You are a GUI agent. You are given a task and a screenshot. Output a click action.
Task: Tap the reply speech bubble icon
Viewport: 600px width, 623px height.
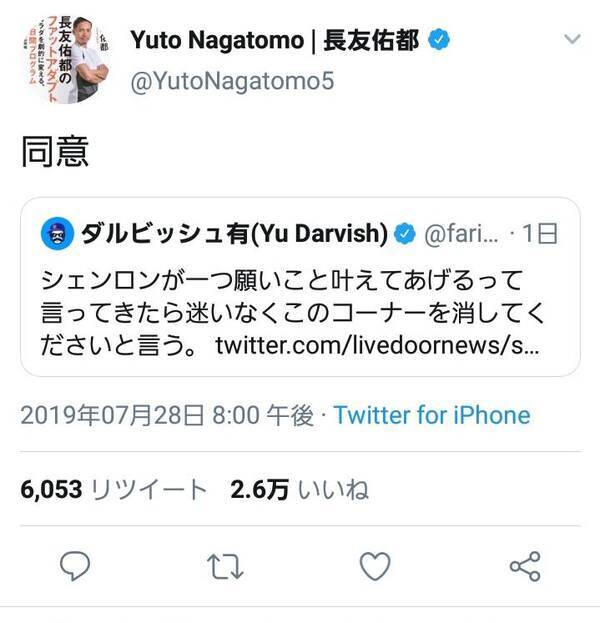coord(76,567)
